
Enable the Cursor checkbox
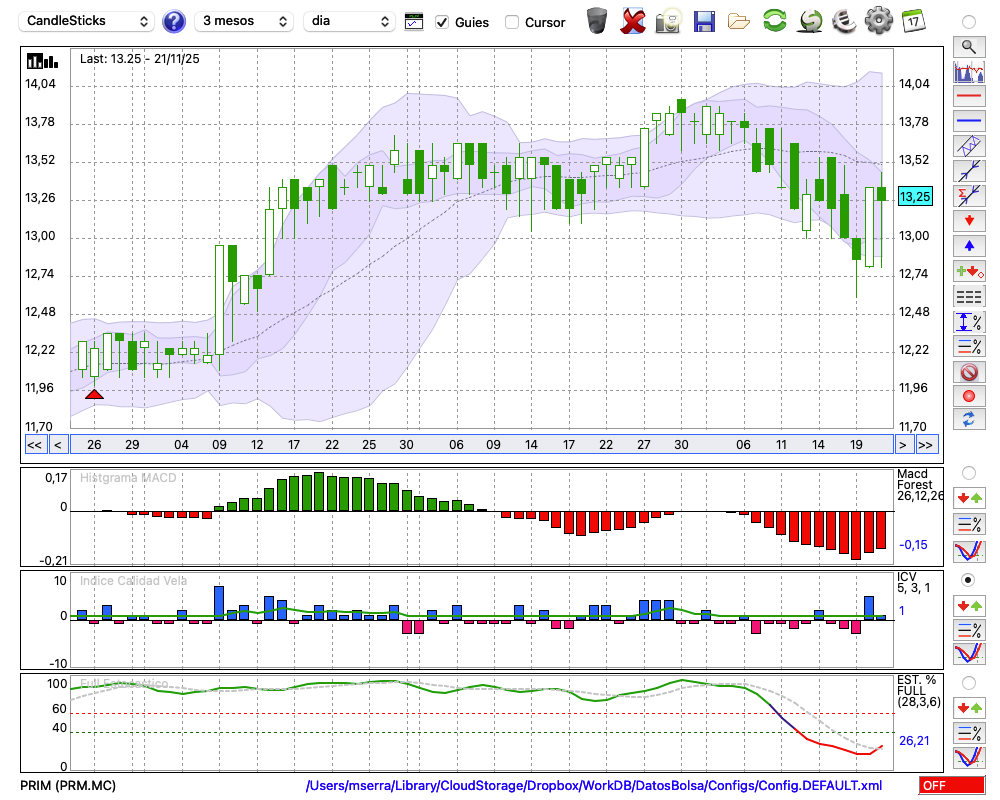pyautogui.click(x=511, y=22)
